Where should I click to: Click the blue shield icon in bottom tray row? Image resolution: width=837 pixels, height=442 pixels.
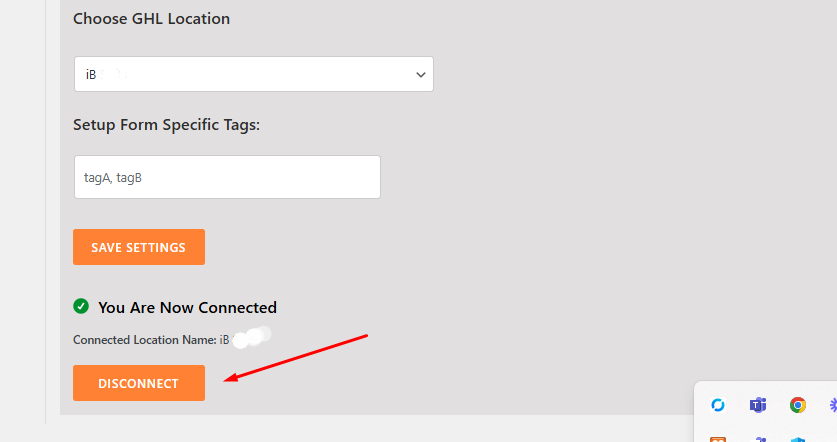(798, 439)
